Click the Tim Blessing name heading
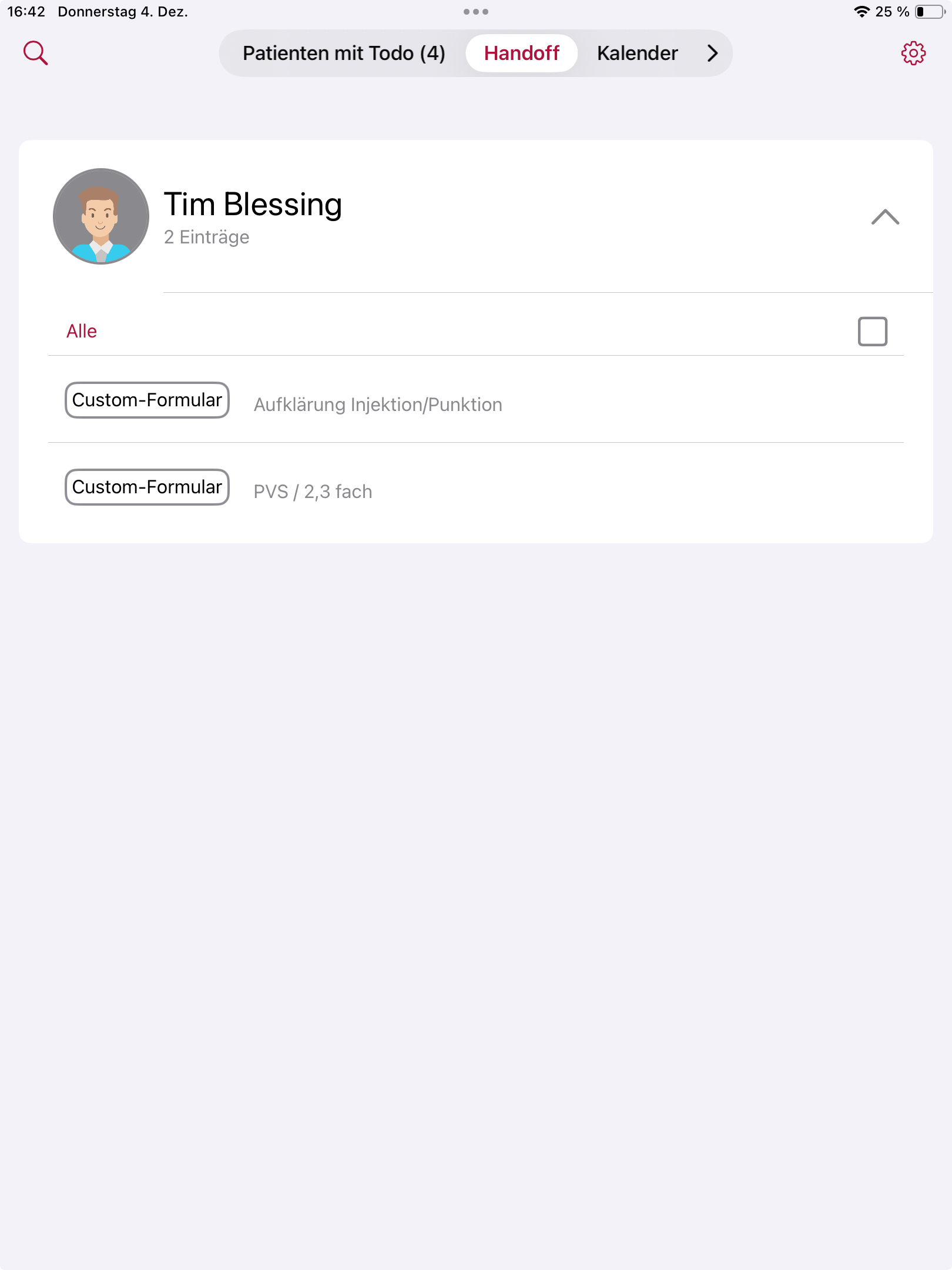The image size is (952, 1270). [x=253, y=205]
